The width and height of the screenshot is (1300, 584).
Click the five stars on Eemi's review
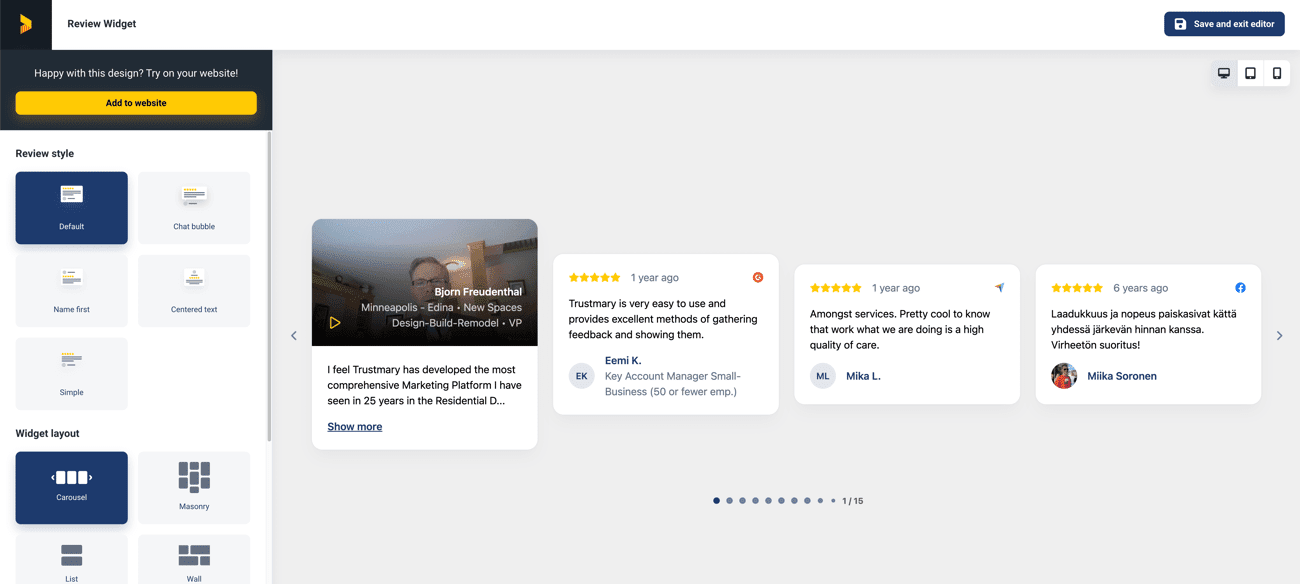coord(595,277)
